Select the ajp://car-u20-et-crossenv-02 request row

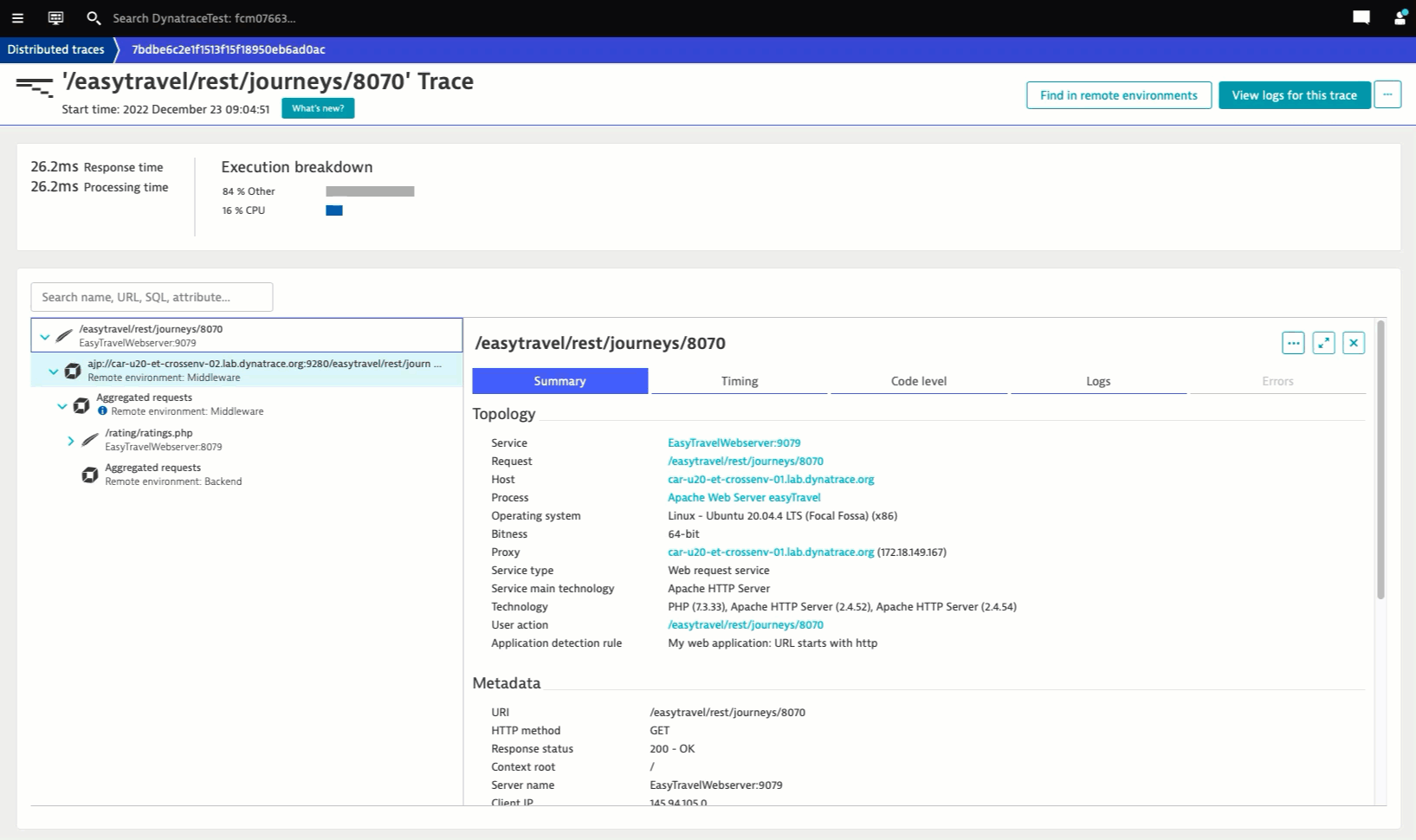[x=247, y=371]
